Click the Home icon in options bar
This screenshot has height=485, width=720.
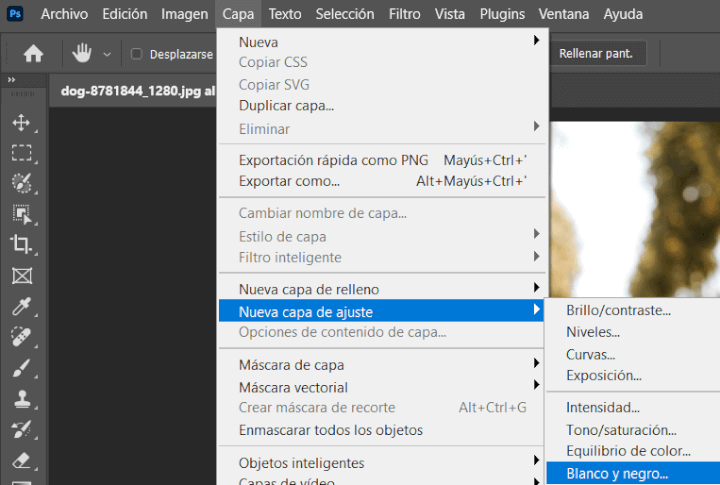click(33, 54)
